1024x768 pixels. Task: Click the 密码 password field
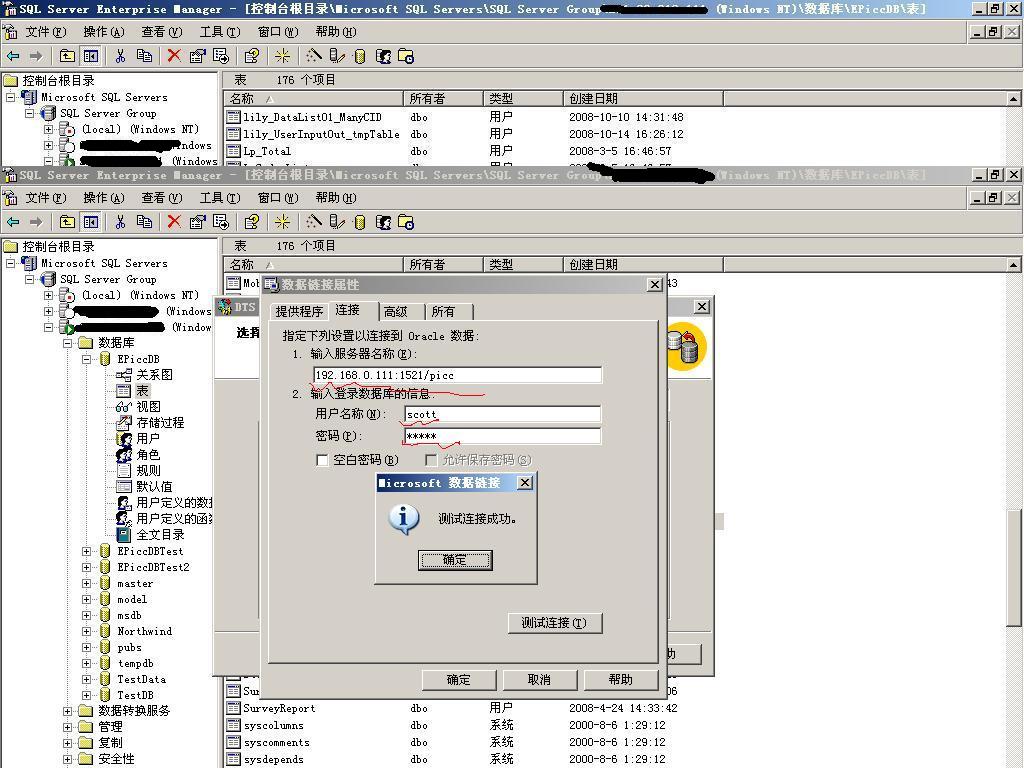pos(502,436)
